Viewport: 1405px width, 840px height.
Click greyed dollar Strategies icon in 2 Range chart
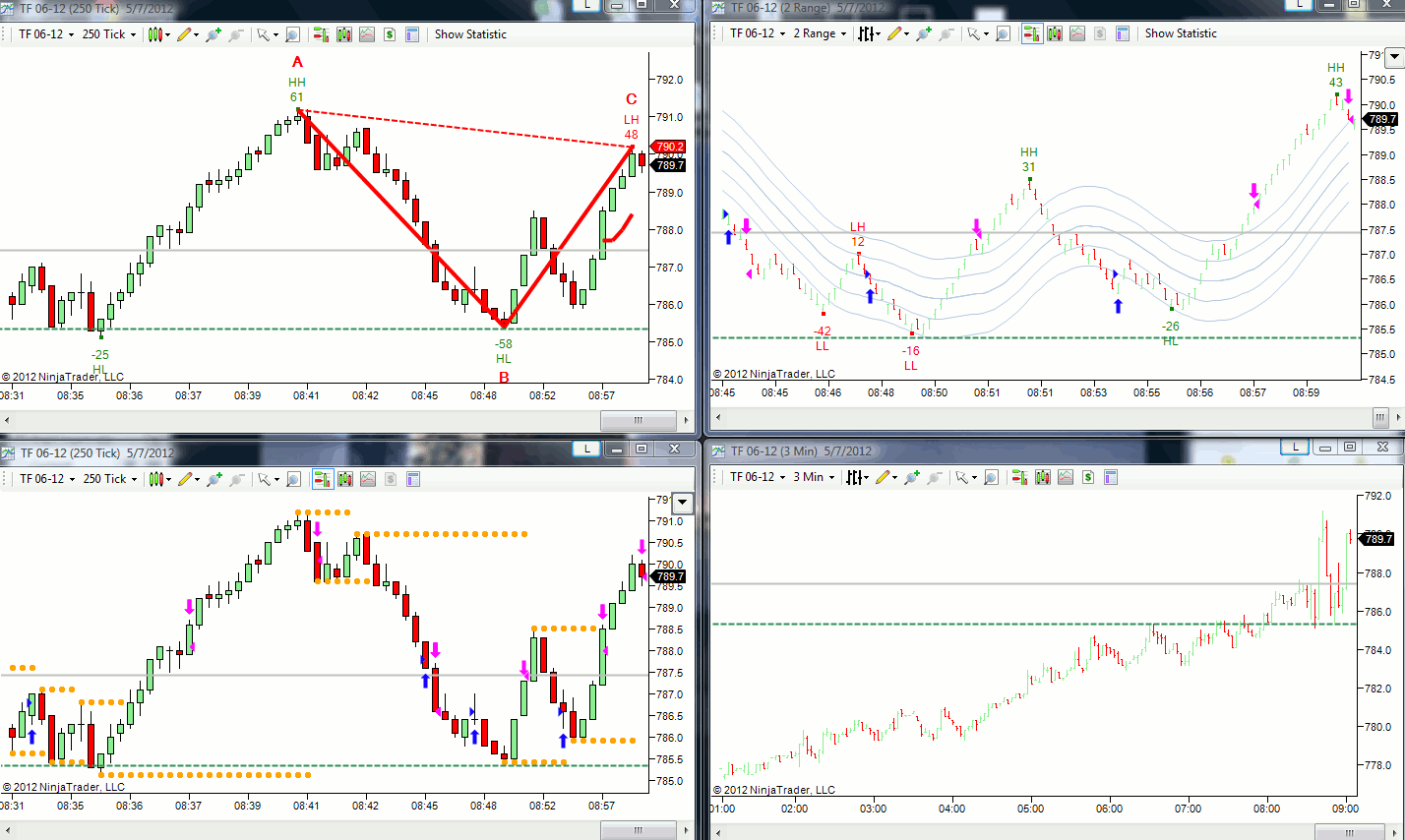[x=1100, y=33]
